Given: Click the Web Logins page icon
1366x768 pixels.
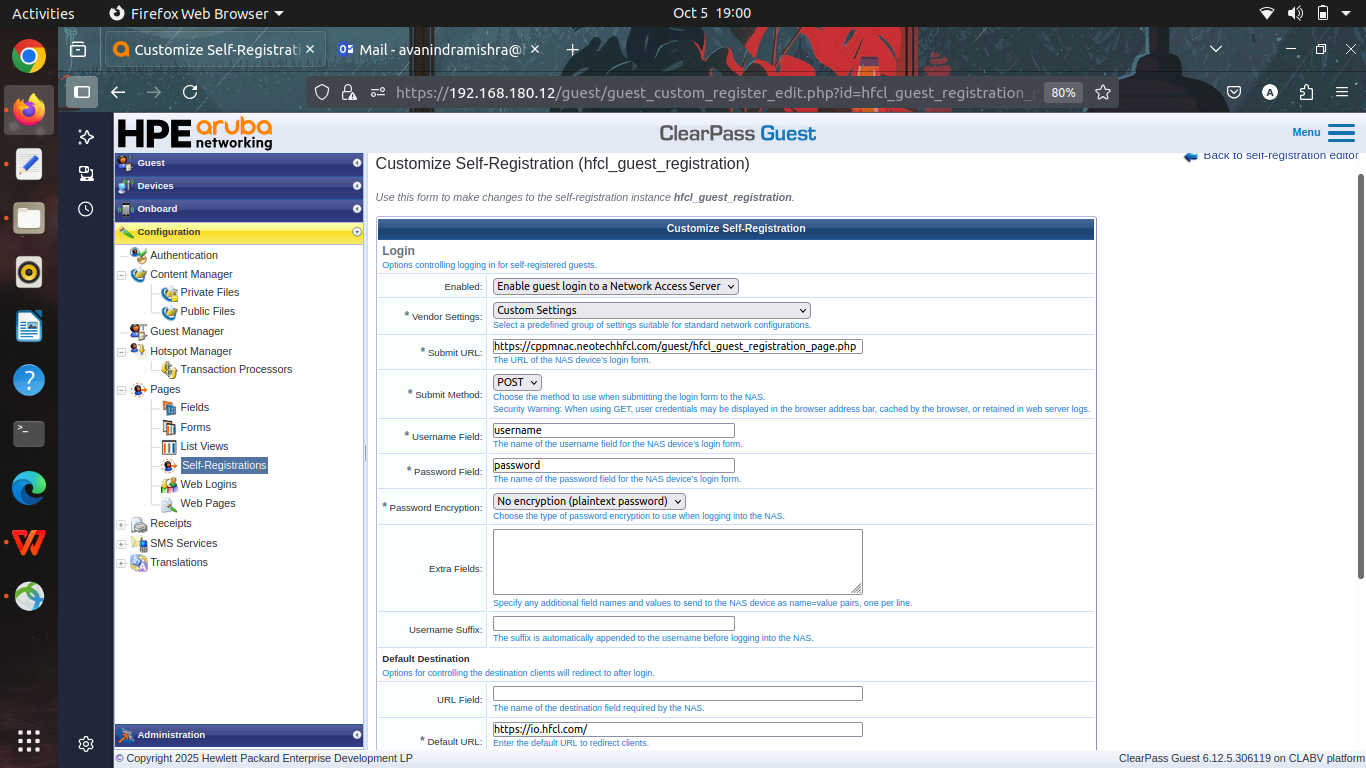Looking at the screenshot, I should [169, 485].
